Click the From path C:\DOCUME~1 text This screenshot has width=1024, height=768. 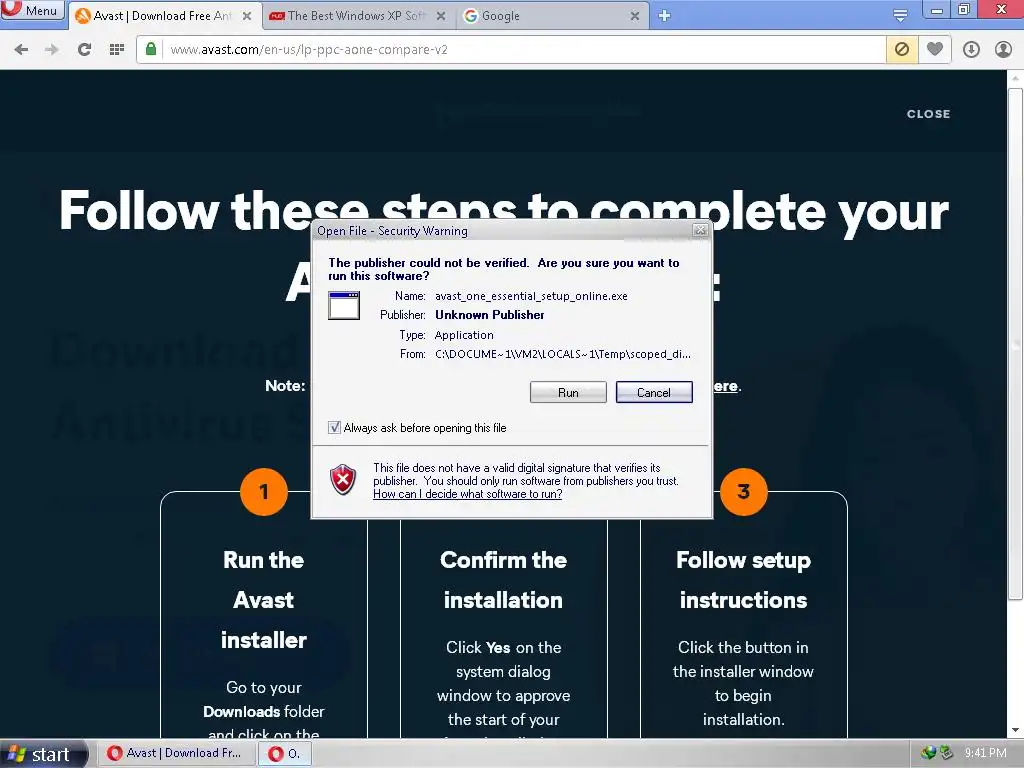pos(562,354)
